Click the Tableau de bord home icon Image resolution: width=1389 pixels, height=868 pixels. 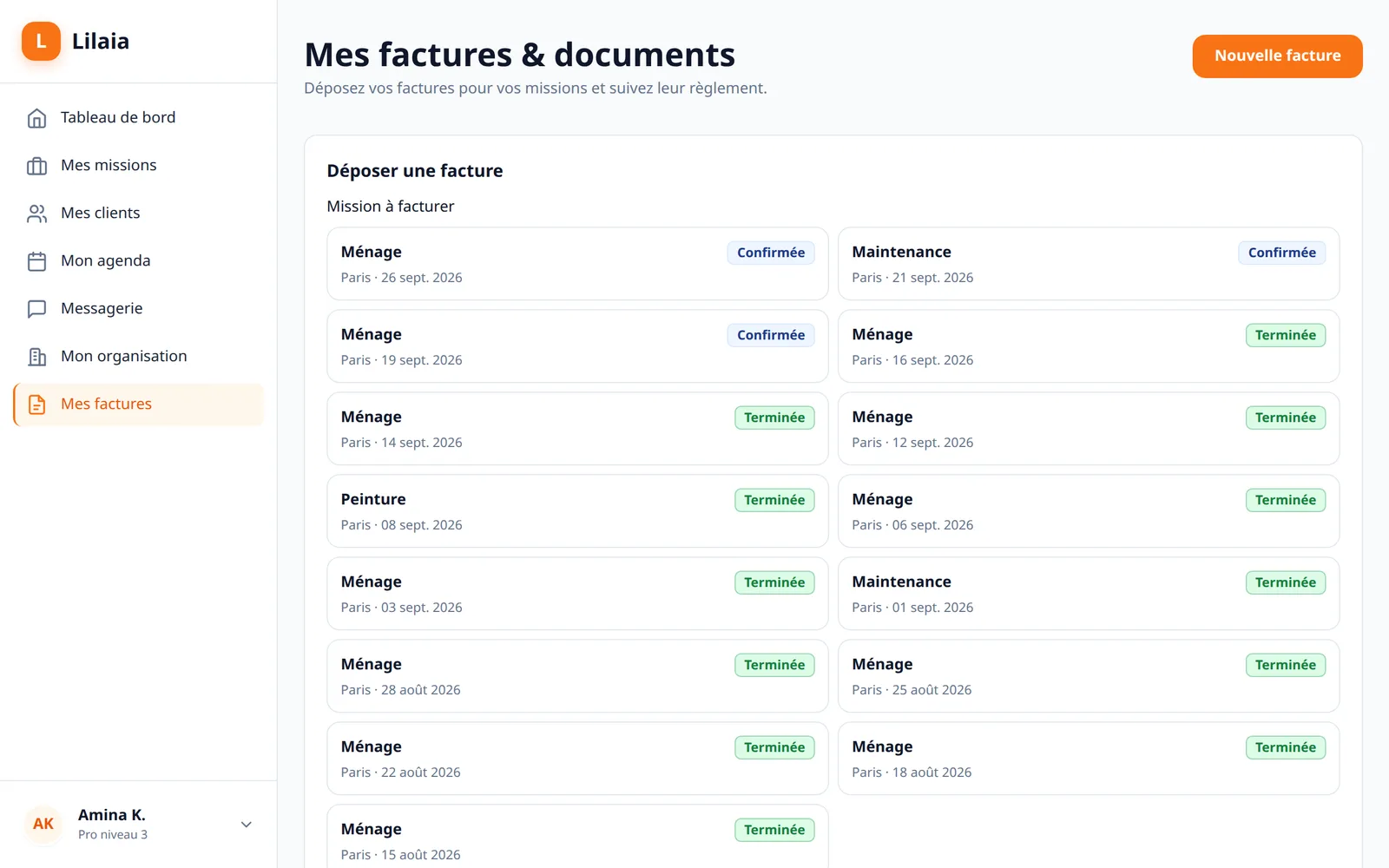[x=36, y=118]
